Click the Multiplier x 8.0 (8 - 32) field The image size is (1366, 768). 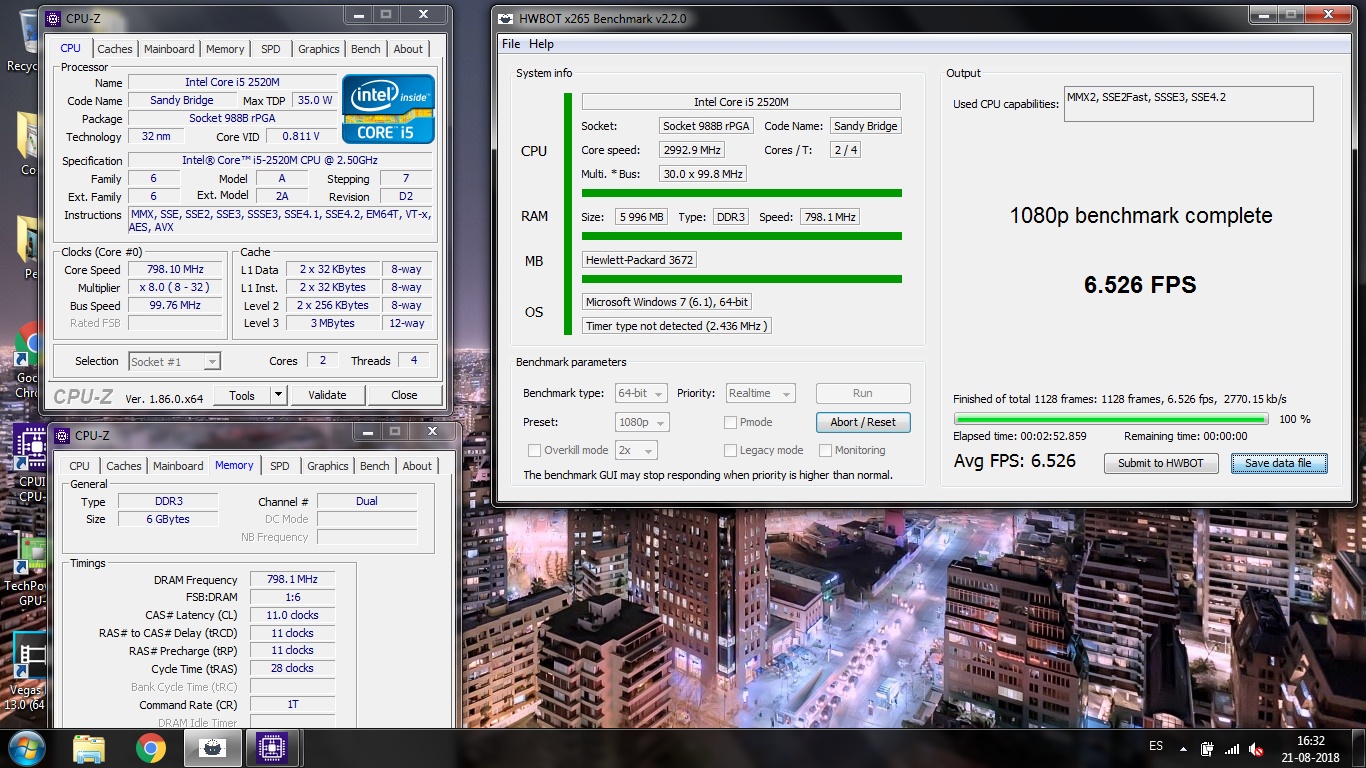point(175,288)
